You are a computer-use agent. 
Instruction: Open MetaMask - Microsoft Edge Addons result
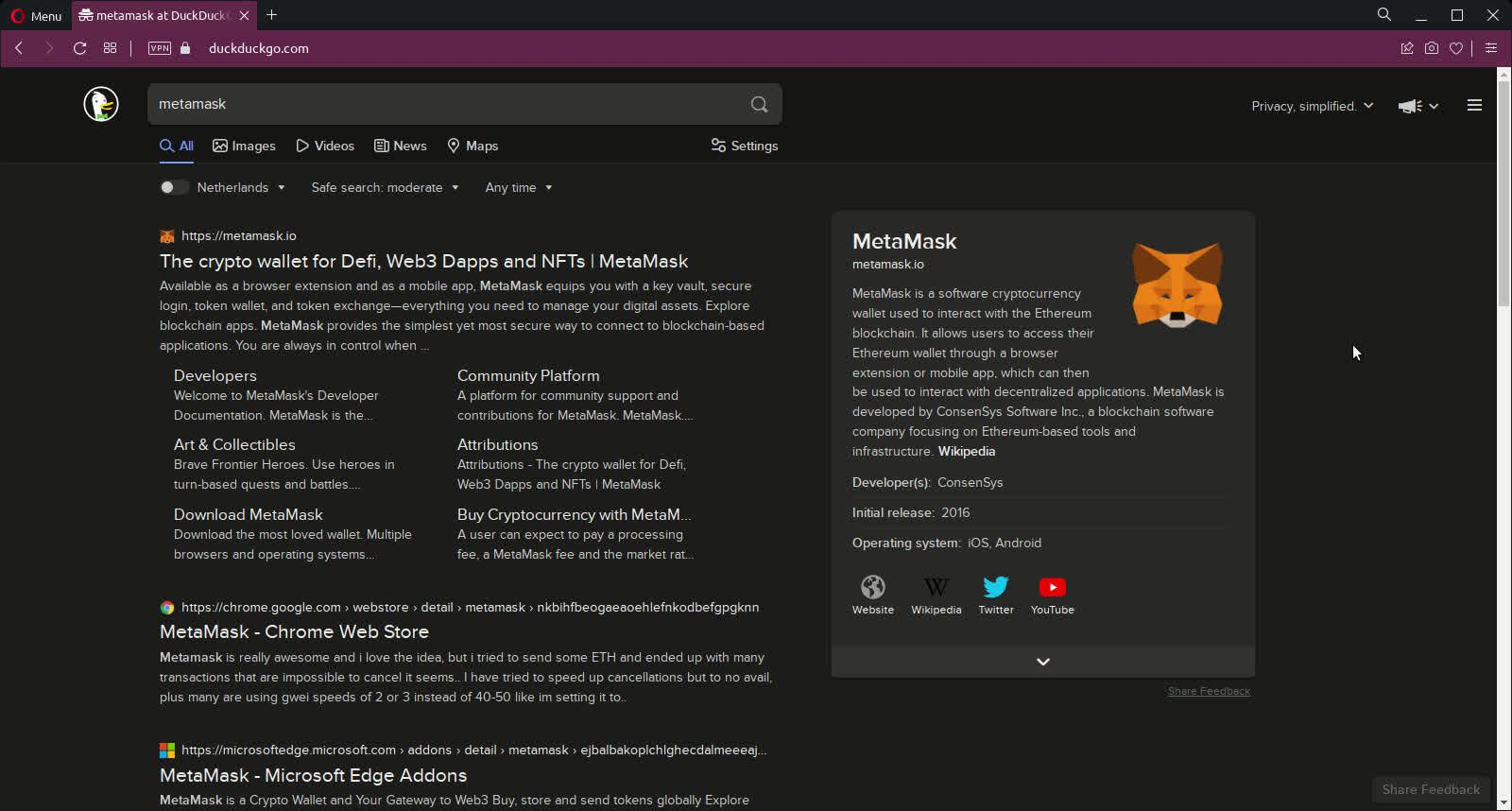(313, 775)
